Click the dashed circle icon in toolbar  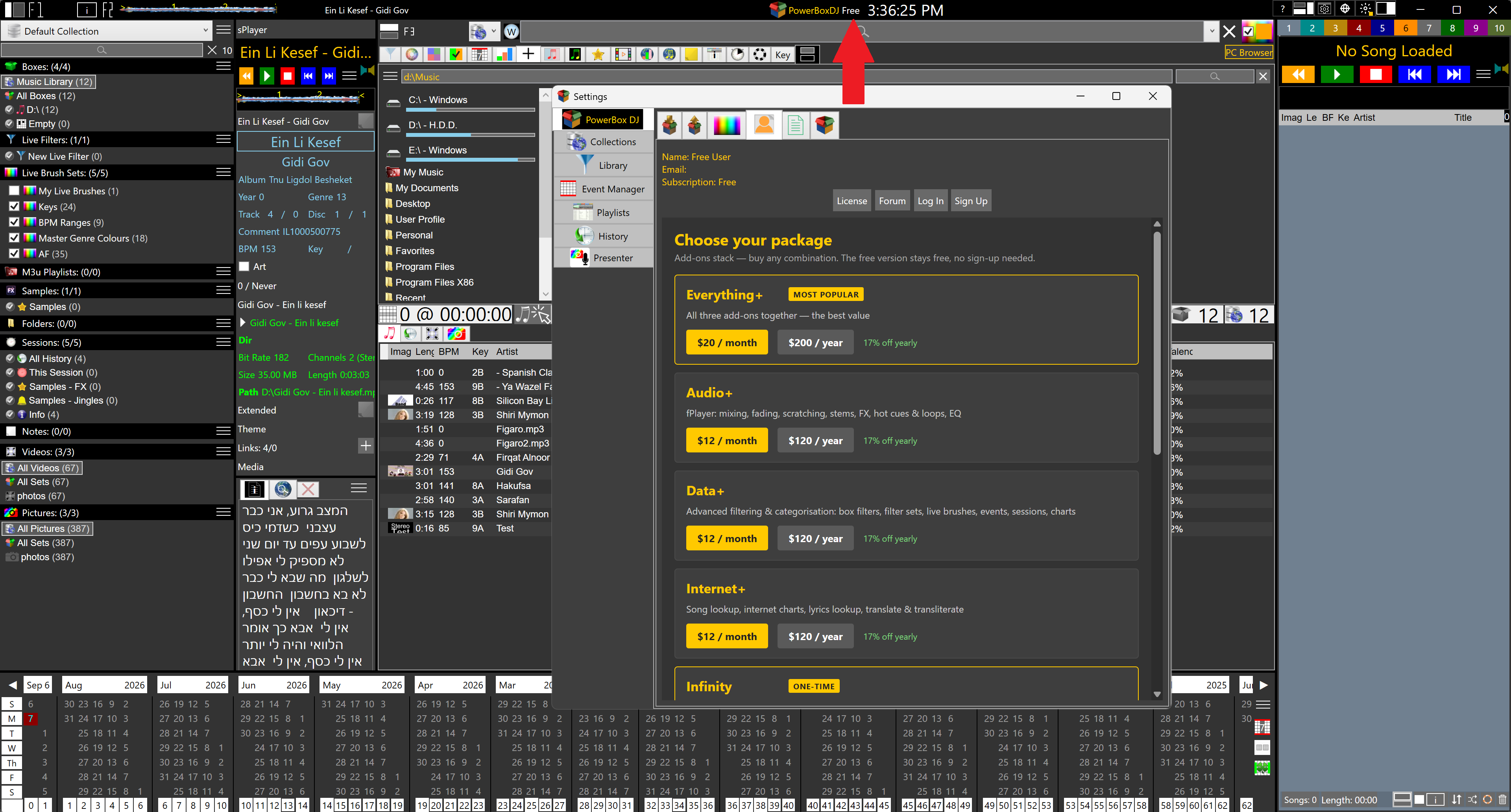759,55
